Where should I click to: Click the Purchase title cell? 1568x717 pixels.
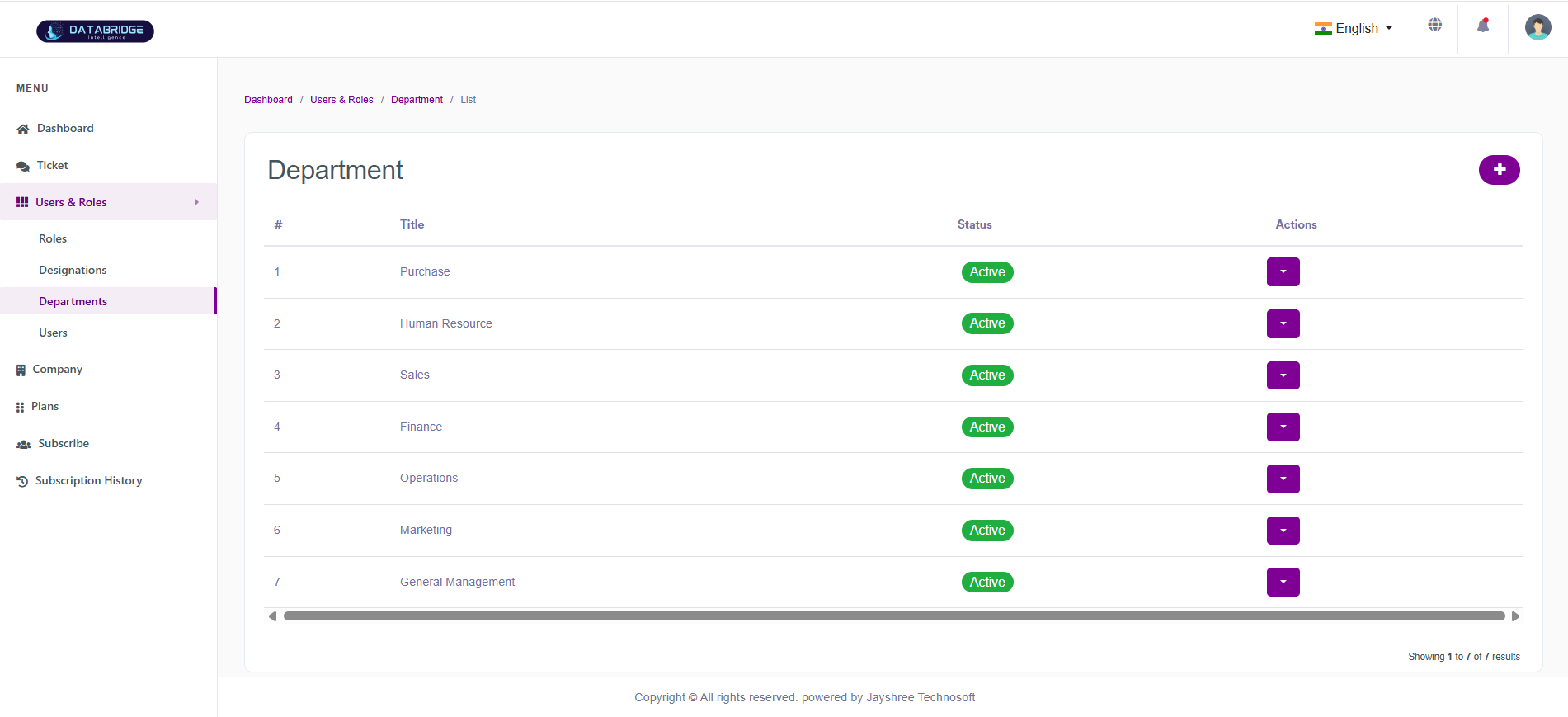pyautogui.click(x=425, y=271)
